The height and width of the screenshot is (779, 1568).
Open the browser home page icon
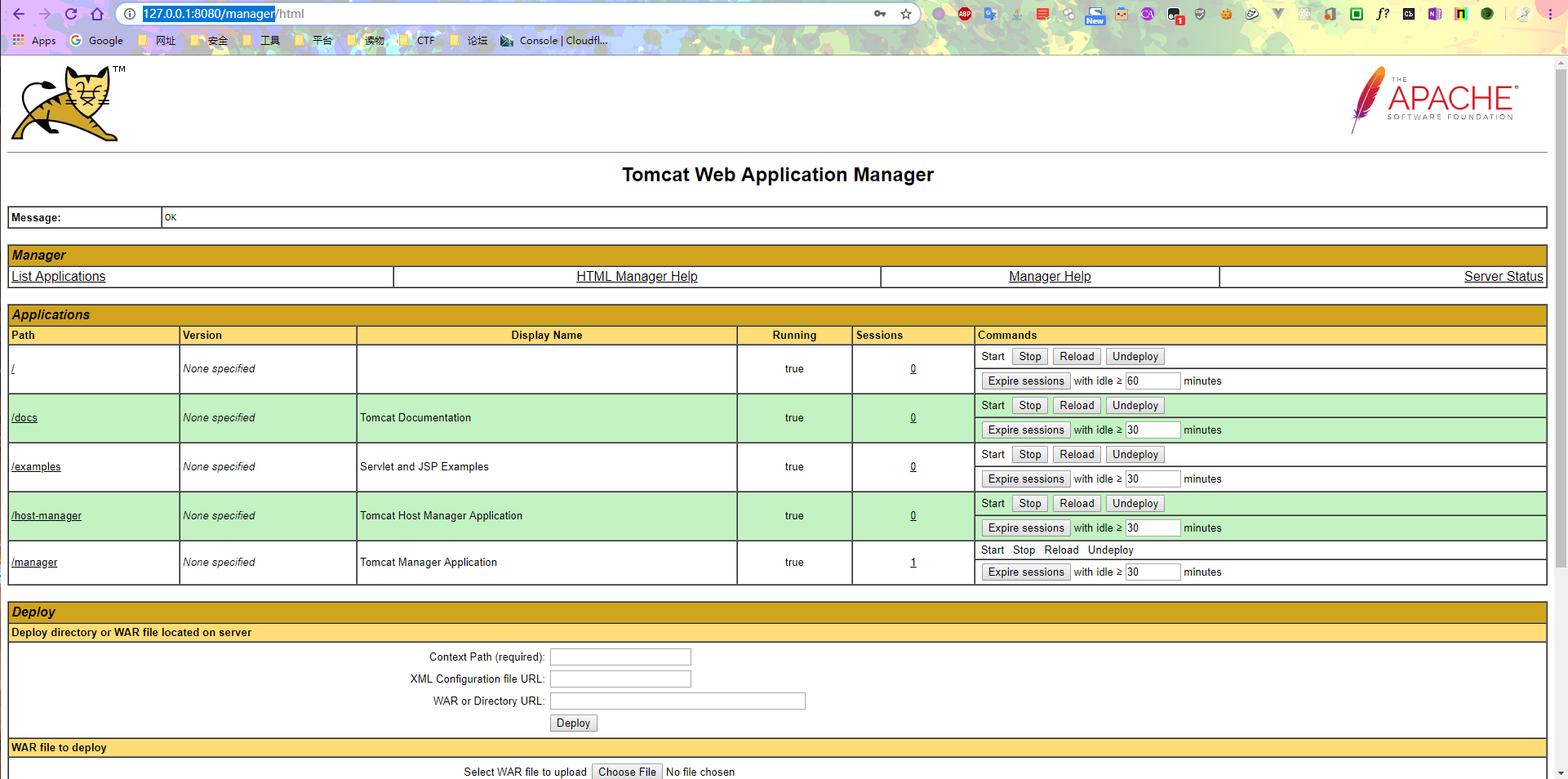[x=97, y=14]
